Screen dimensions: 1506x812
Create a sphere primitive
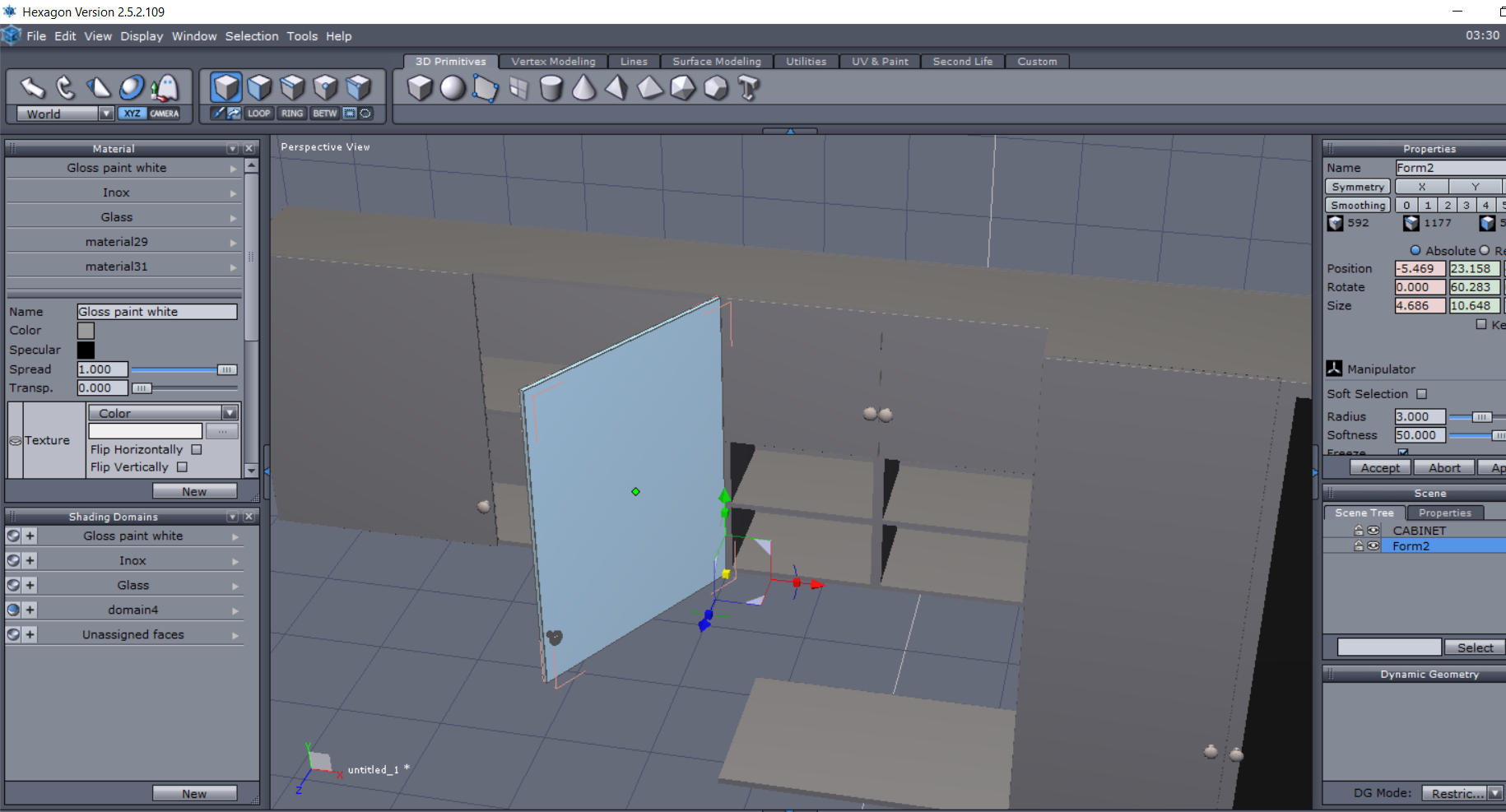[453, 88]
